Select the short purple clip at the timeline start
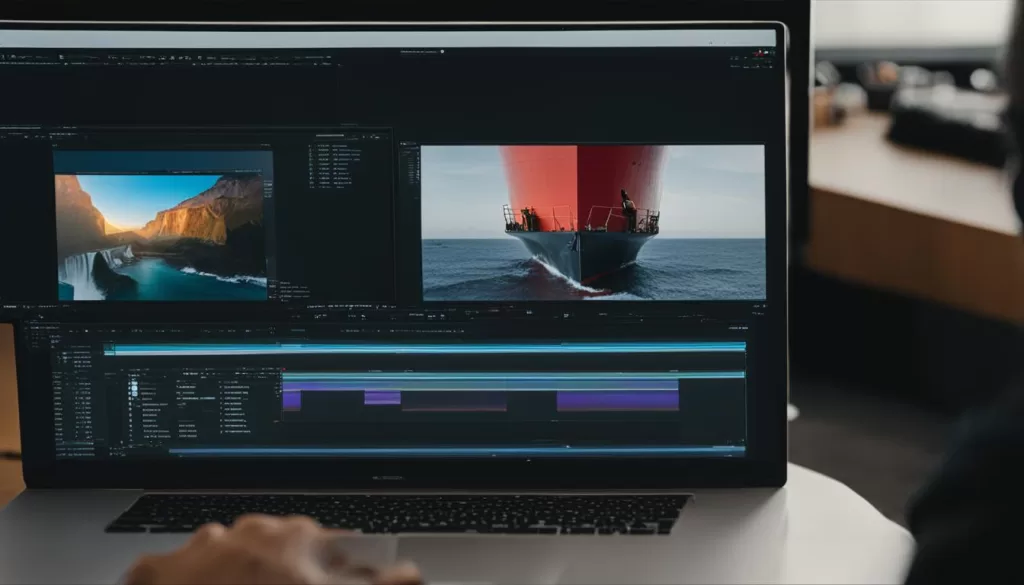The height and width of the screenshot is (585, 1024). pyautogui.click(x=292, y=400)
